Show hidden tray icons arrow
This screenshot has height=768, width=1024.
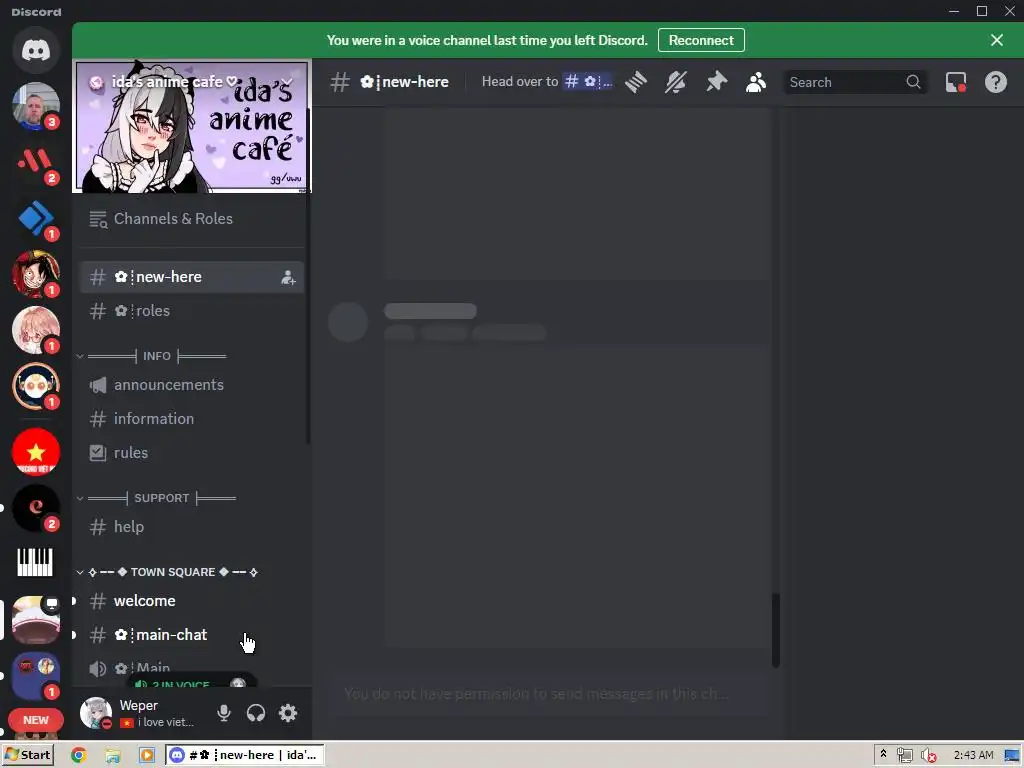[884, 754]
